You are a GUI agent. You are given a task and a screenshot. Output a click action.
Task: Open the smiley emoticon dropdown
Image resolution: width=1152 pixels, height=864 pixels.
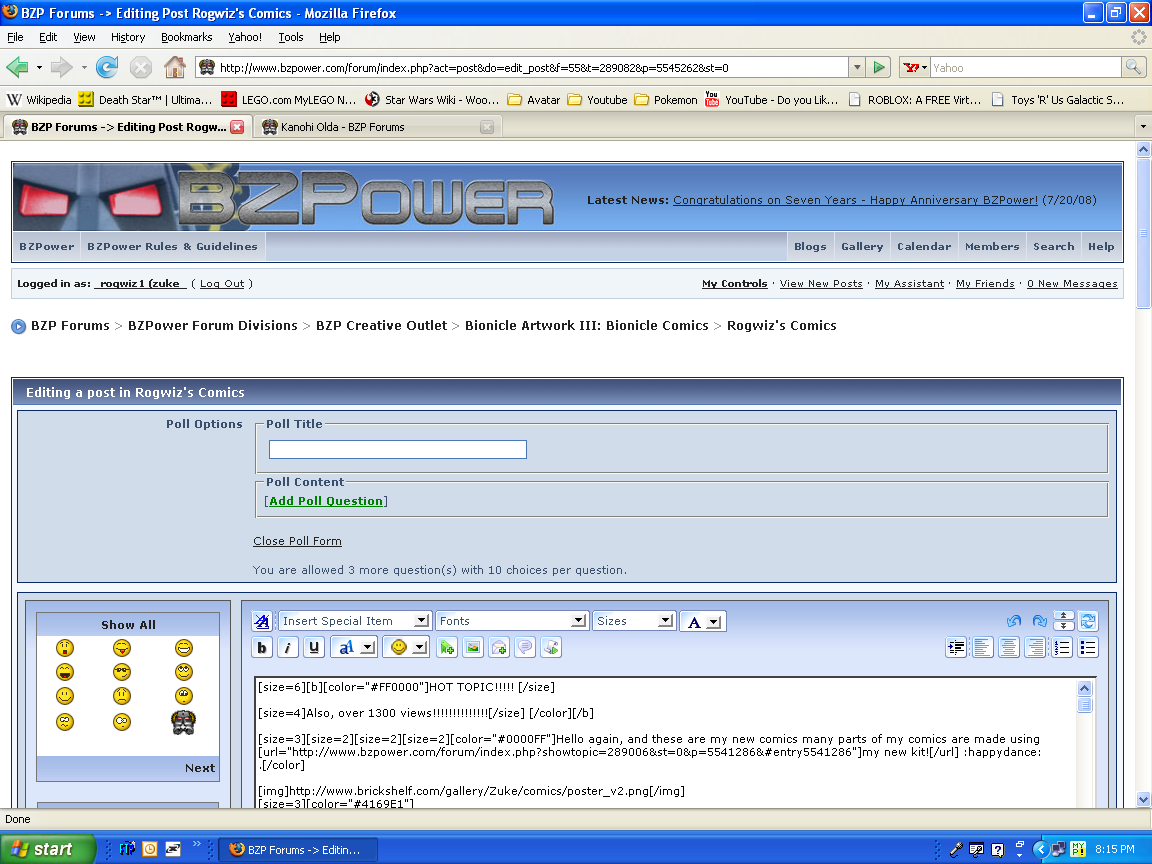pos(420,647)
